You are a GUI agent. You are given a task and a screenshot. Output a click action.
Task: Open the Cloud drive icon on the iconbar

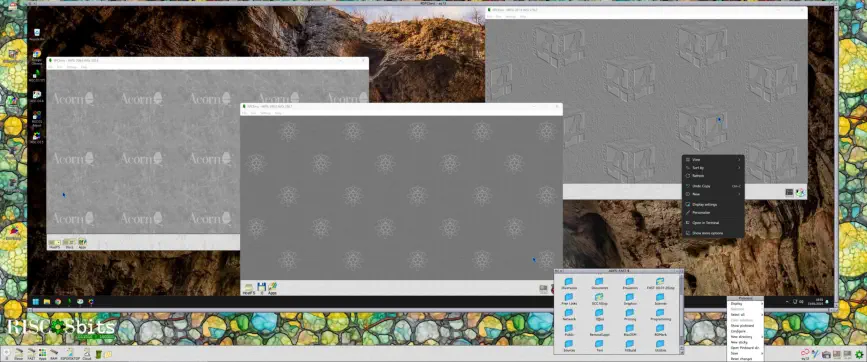click(87, 354)
